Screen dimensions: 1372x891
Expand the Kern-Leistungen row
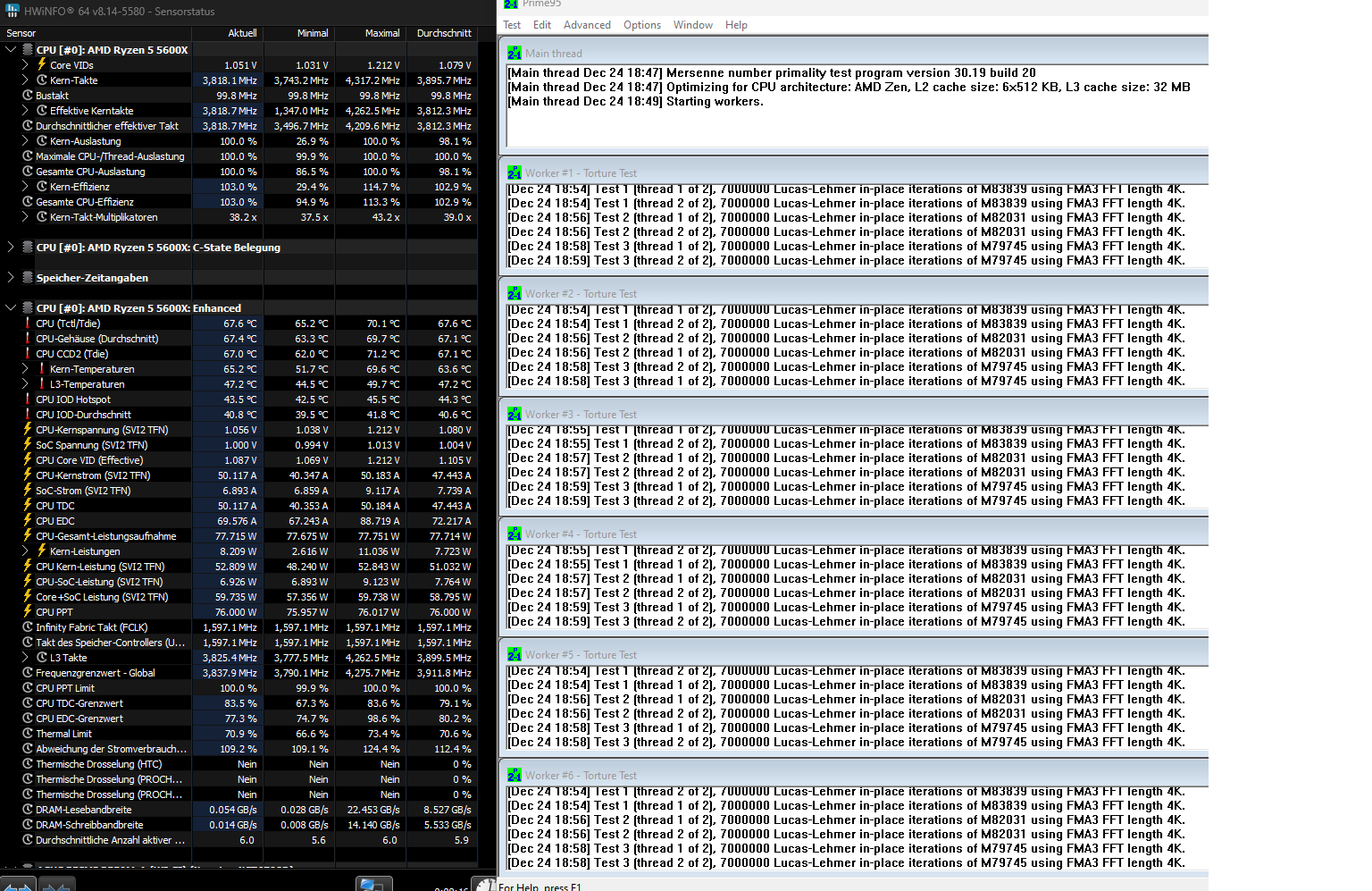click(25, 551)
